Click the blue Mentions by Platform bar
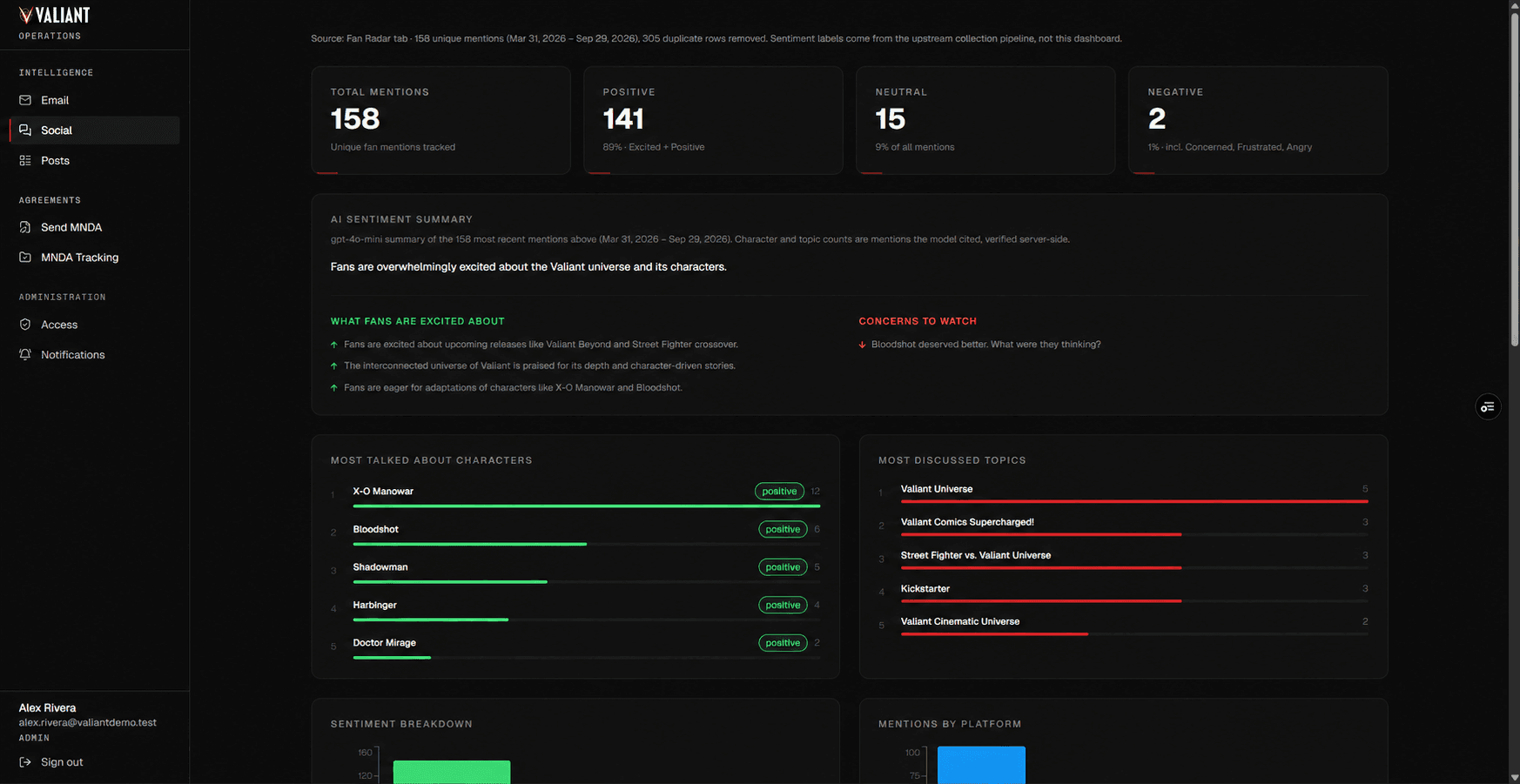1520x784 pixels. 981,765
